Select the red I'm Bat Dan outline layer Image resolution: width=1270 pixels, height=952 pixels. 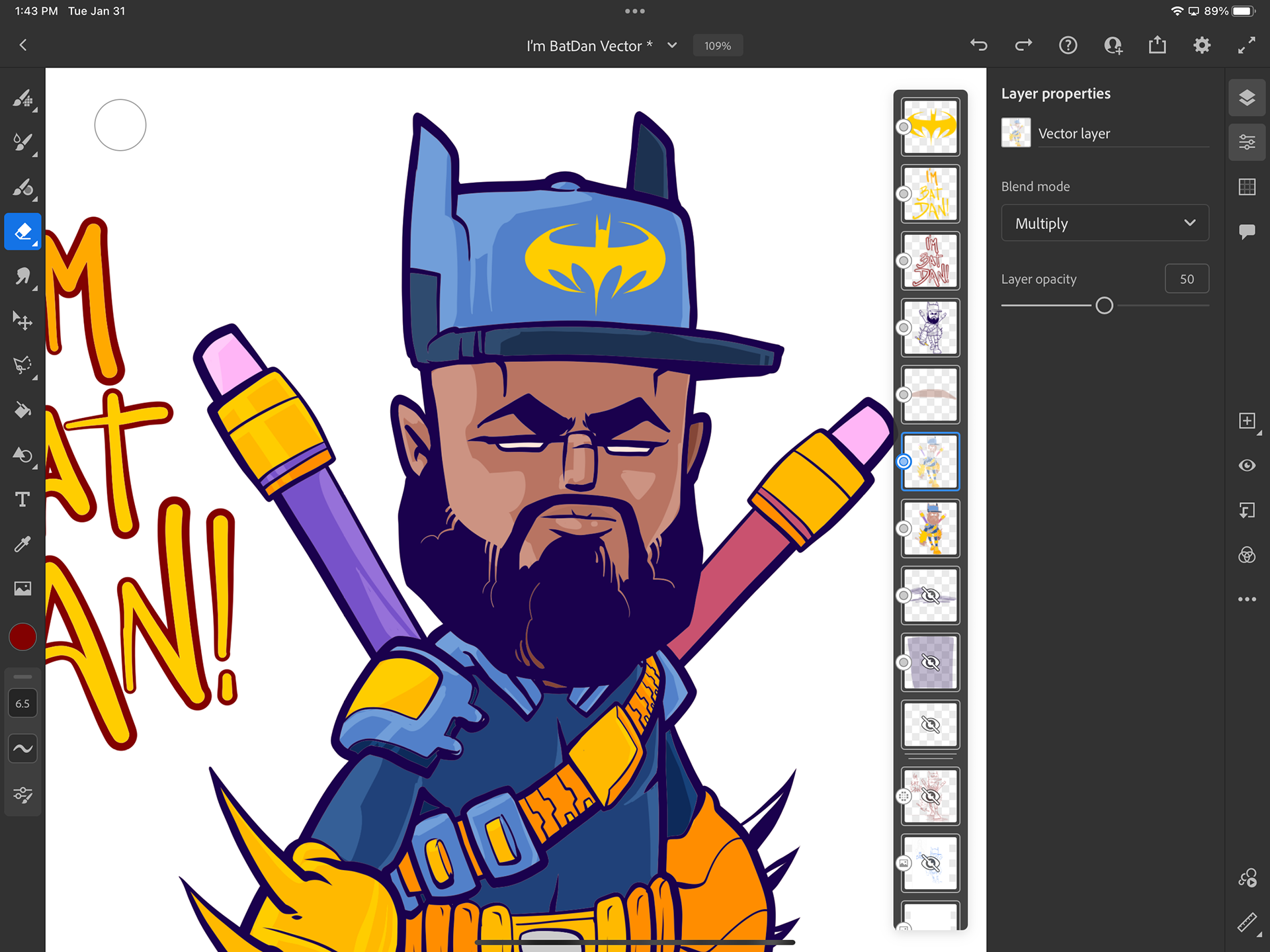click(x=931, y=261)
